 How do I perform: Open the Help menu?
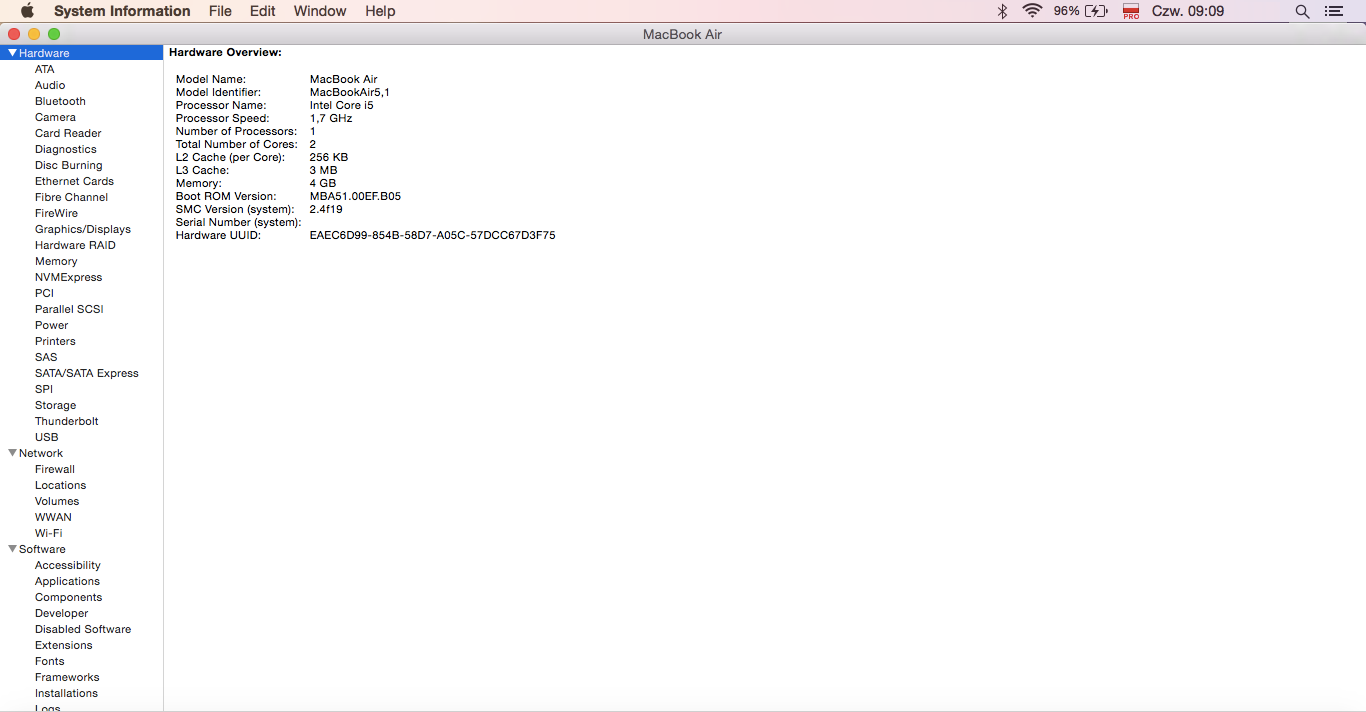pyautogui.click(x=380, y=11)
